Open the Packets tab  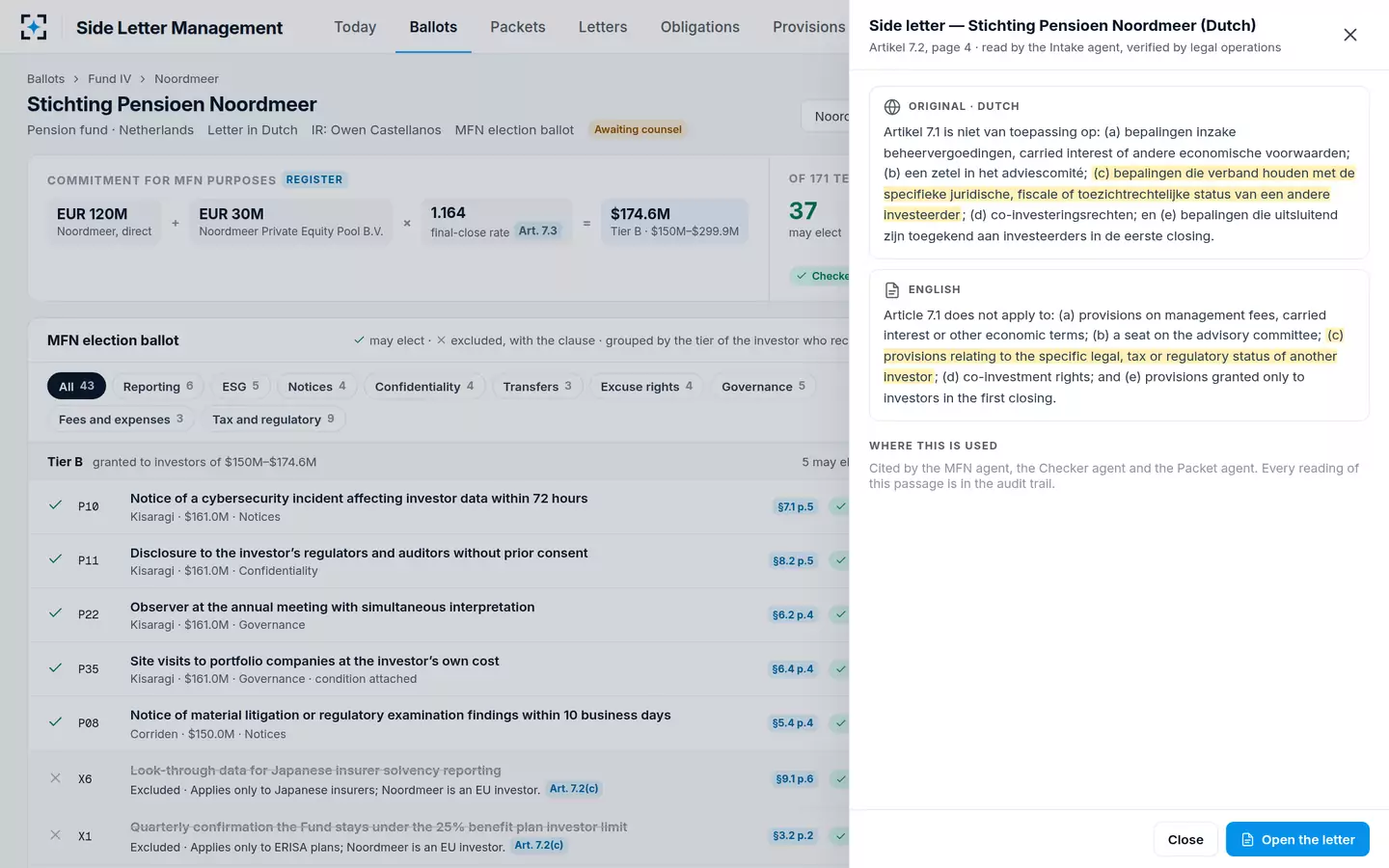click(518, 27)
